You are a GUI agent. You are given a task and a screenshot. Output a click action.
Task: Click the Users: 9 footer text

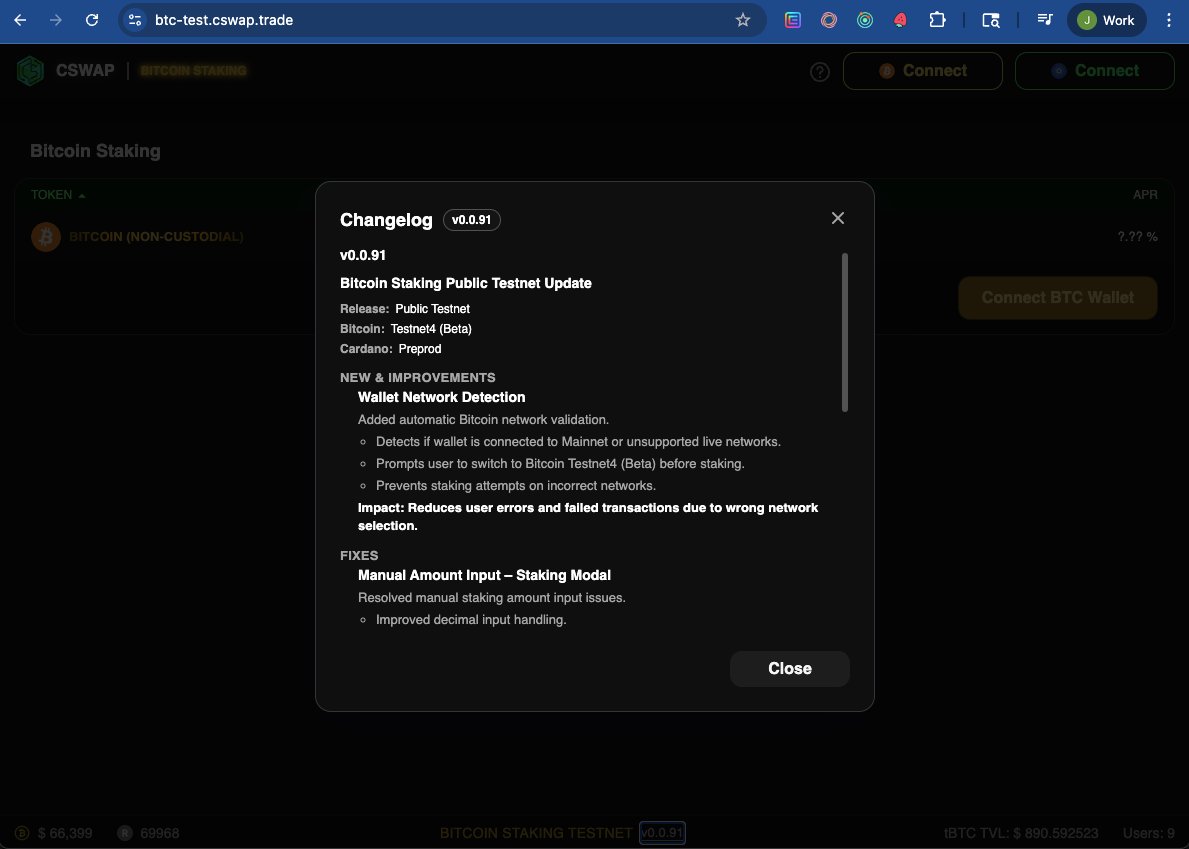pos(1149,833)
